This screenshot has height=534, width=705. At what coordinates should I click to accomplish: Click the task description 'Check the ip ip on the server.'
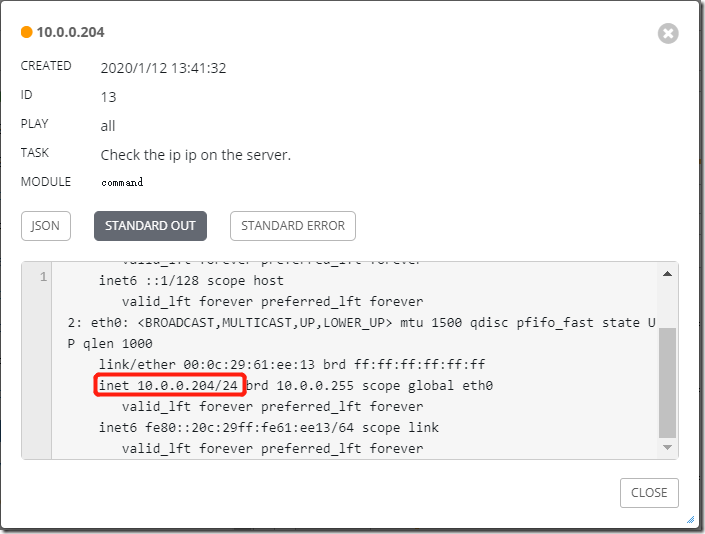(x=196, y=155)
